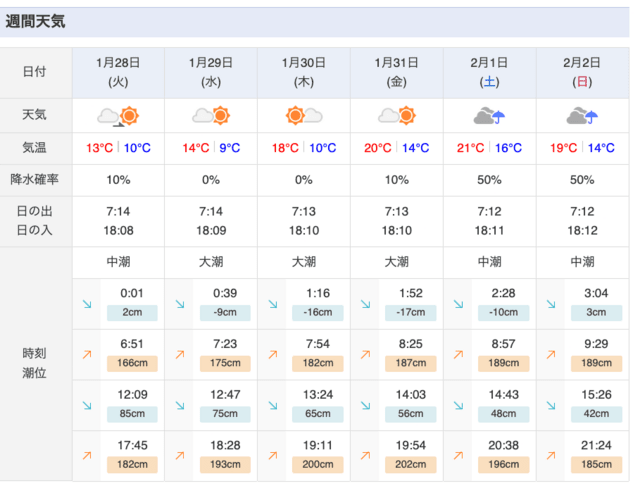Click the falling tide arrow beside 12:09
This screenshot has height=486, width=640.
pos(87,406)
